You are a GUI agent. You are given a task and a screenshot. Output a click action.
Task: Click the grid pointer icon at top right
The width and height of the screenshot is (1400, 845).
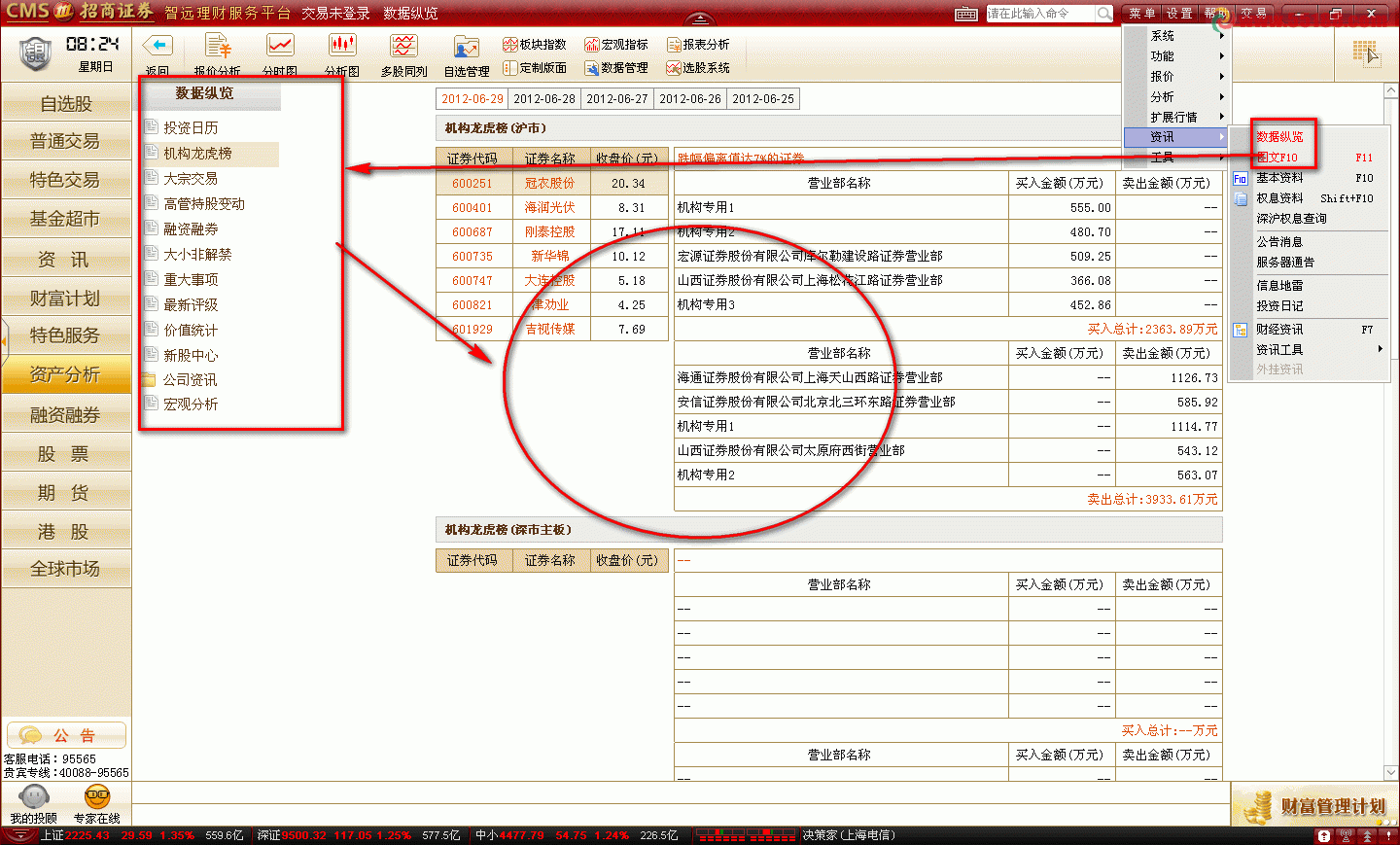[x=1366, y=52]
